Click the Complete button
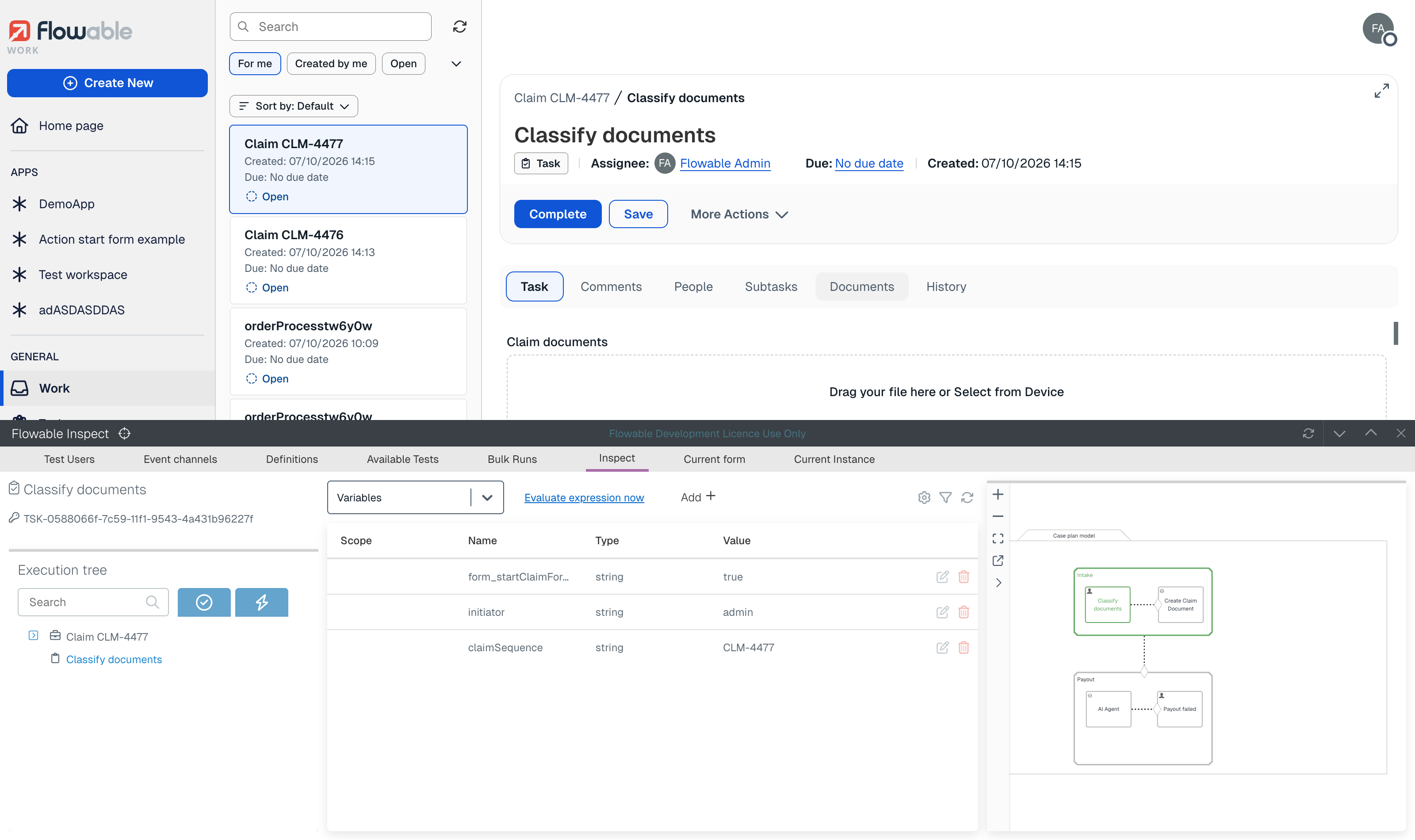 coord(558,214)
